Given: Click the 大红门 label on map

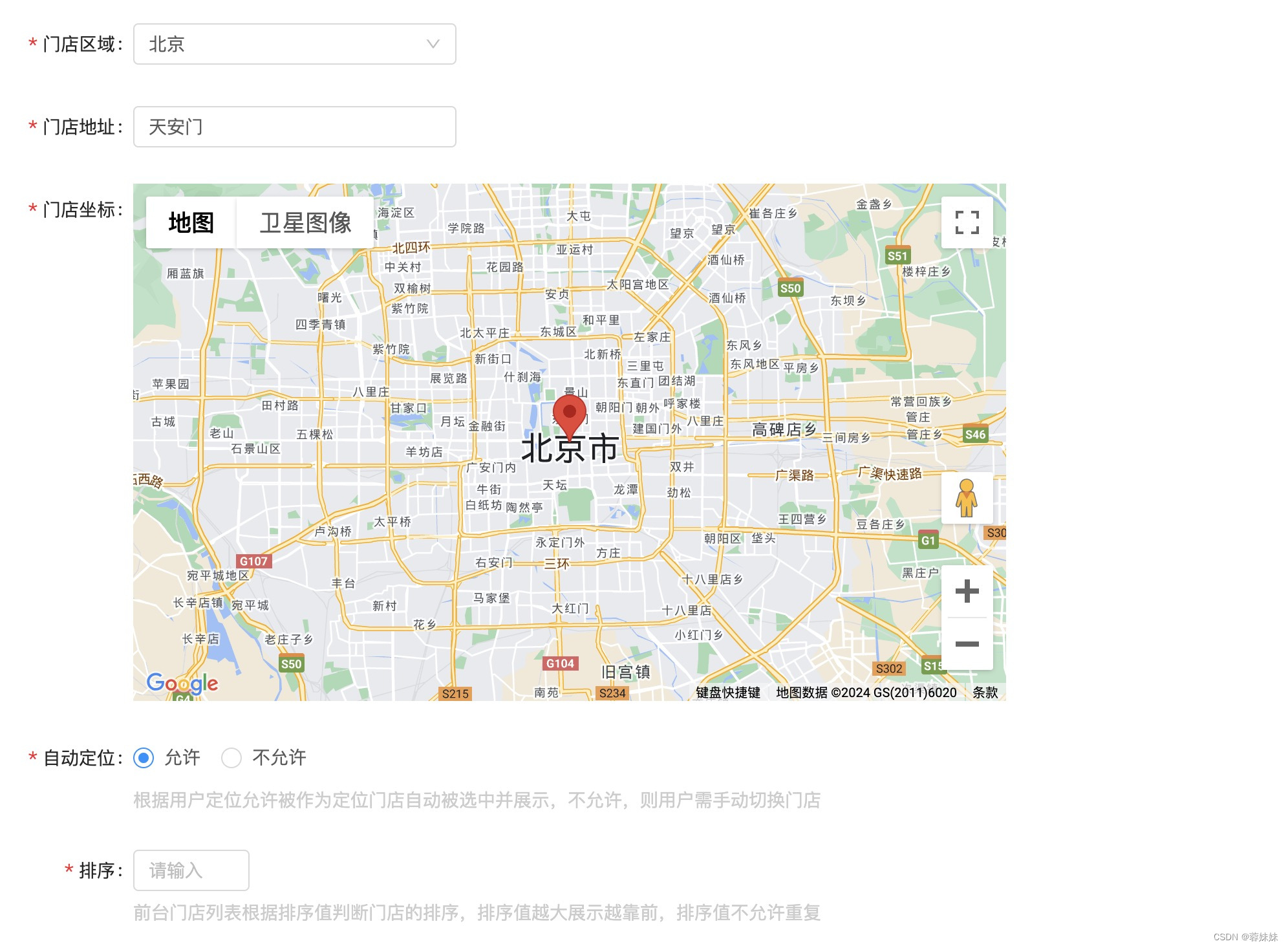Looking at the screenshot, I should (x=570, y=609).
